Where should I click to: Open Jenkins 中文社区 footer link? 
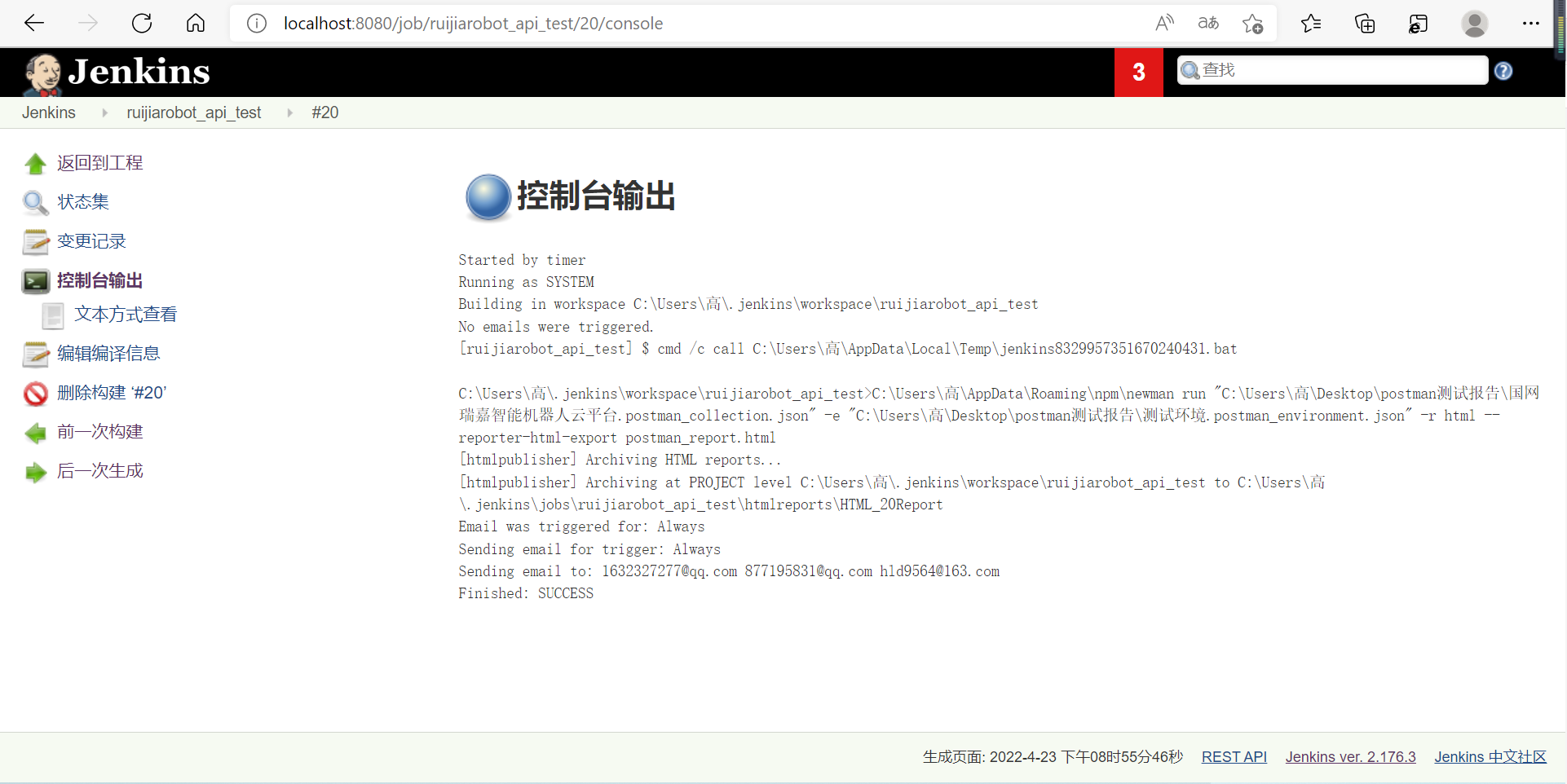(1490, 757)
